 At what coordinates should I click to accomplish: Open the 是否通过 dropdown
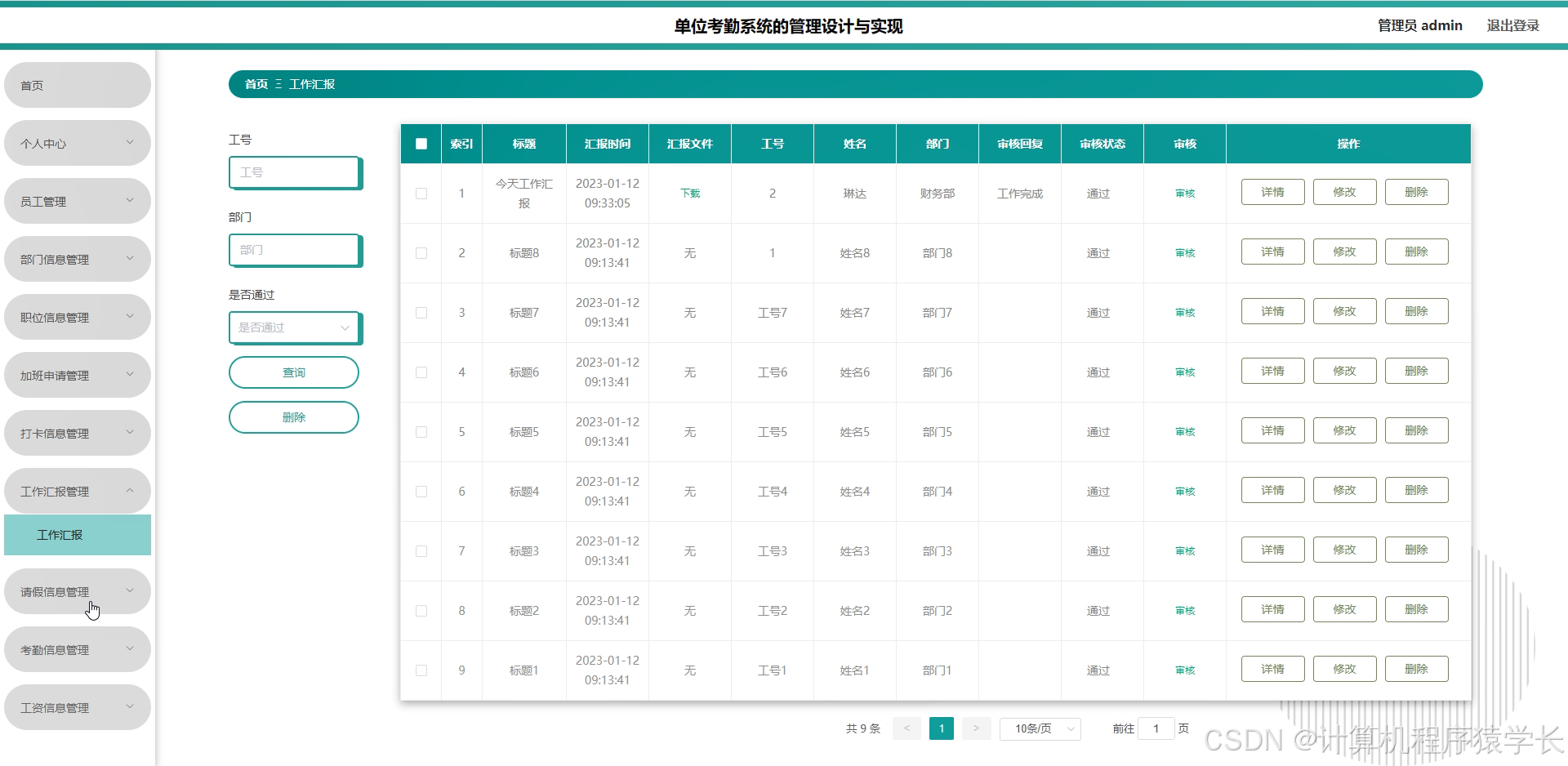pyautogui.click(x=294, y=327)
